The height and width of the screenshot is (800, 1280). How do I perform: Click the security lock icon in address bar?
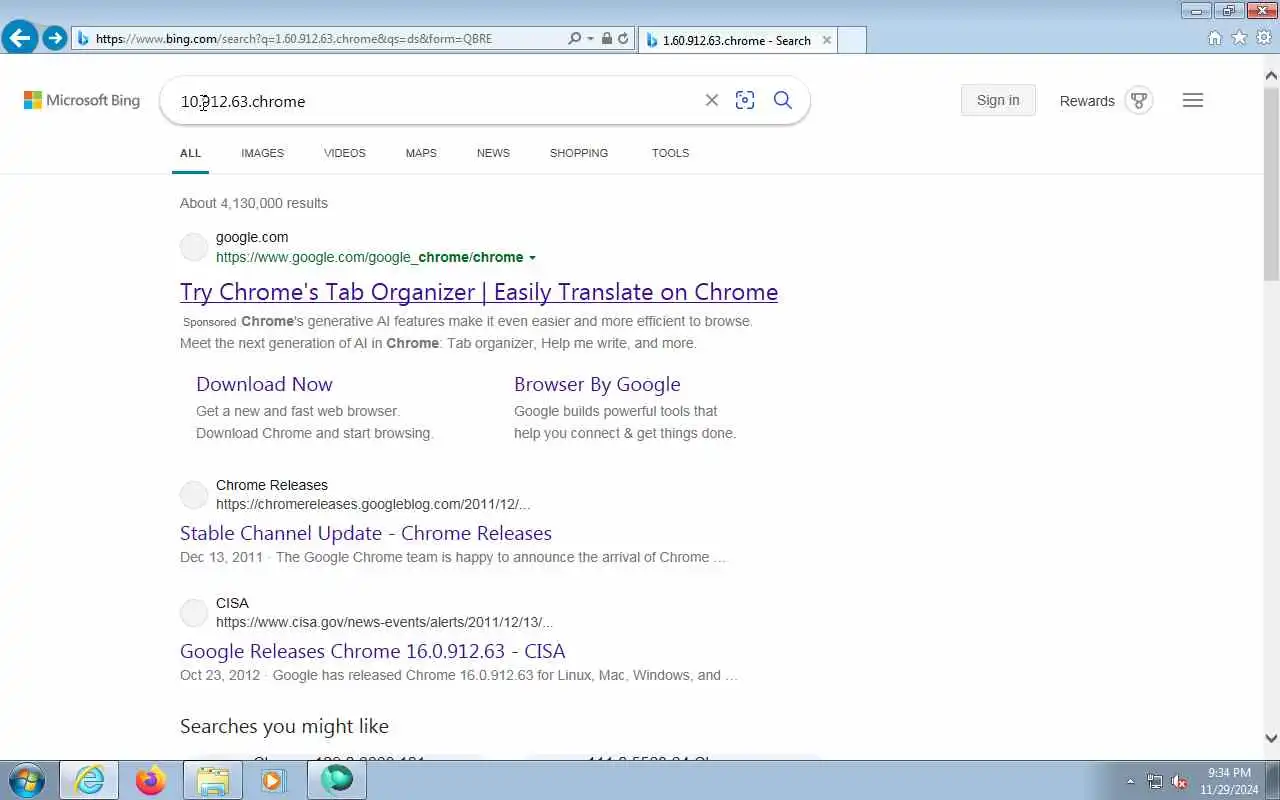pos(607,39)
